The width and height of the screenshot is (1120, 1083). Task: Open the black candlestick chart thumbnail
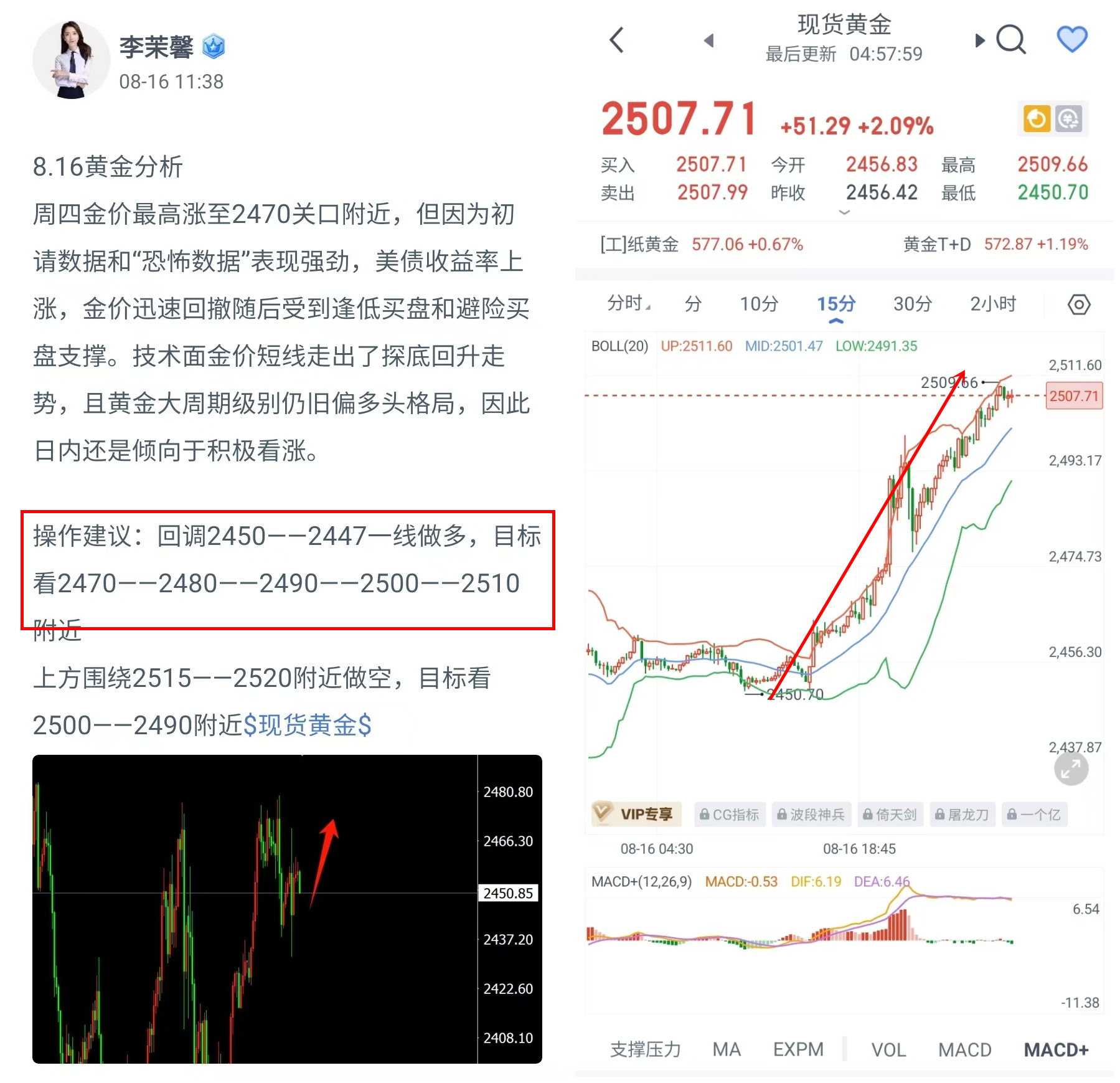pos(287,909)
